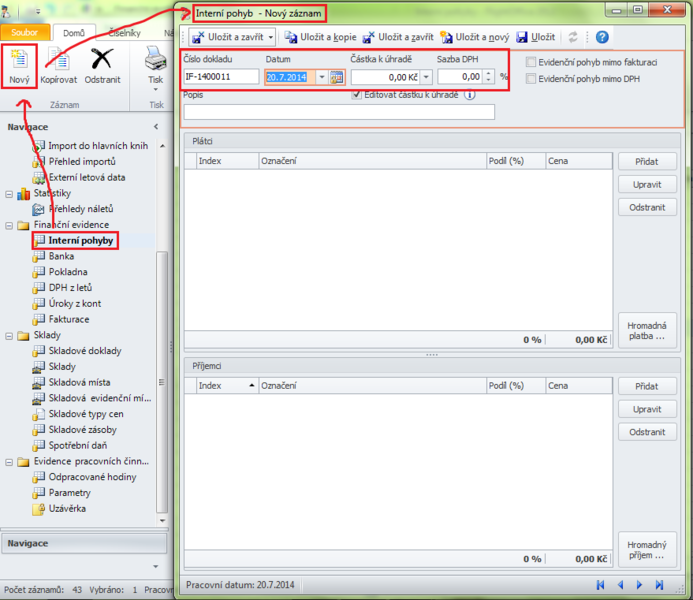The height and width of the screenshot is (600, 693).
Task: Jump to first record navigation arrow
Action: [x=600, y=584]
